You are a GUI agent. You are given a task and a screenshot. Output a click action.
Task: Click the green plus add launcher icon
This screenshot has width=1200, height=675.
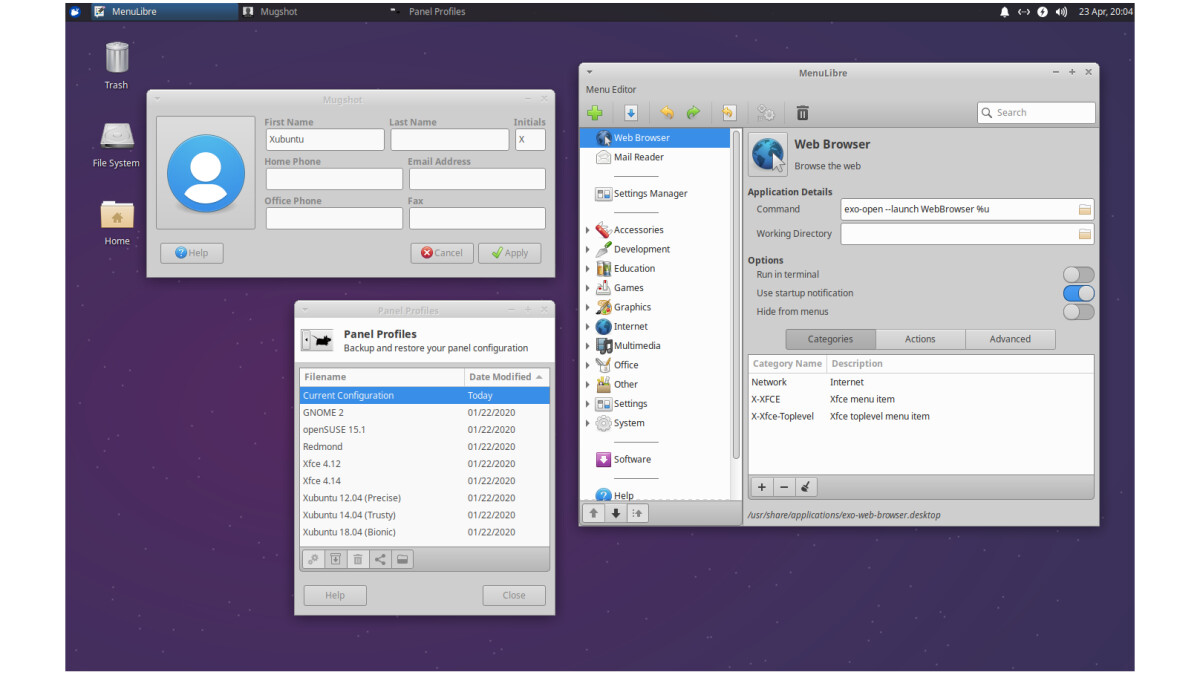tap(595, 113)
